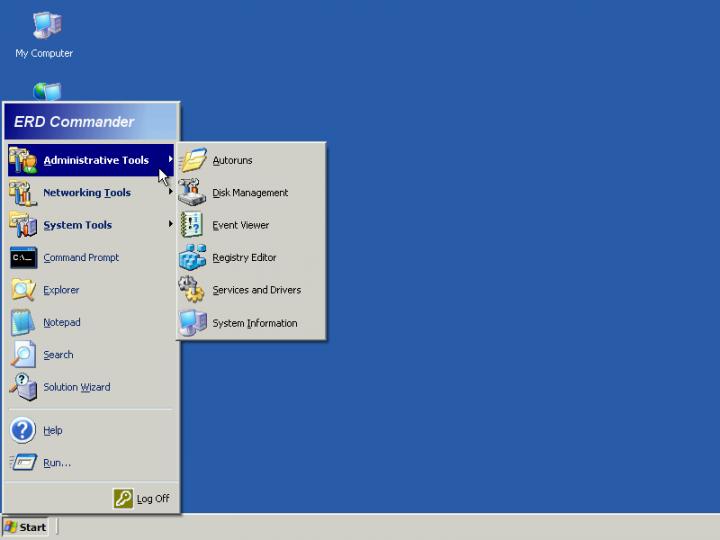720x540 pixels.
Task: Click the Start button on taskbar
Action: click(25, 527)
